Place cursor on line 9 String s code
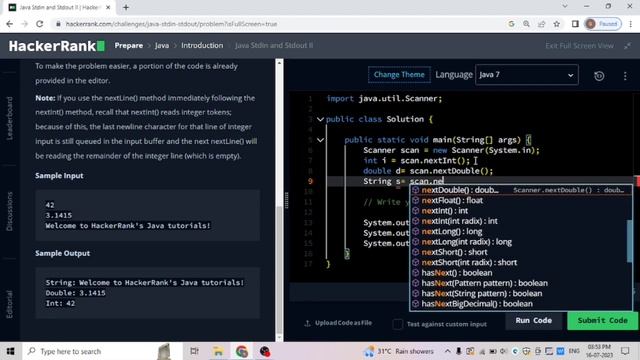640x360 pixels. pyautogui.click(x=403, y=181)
